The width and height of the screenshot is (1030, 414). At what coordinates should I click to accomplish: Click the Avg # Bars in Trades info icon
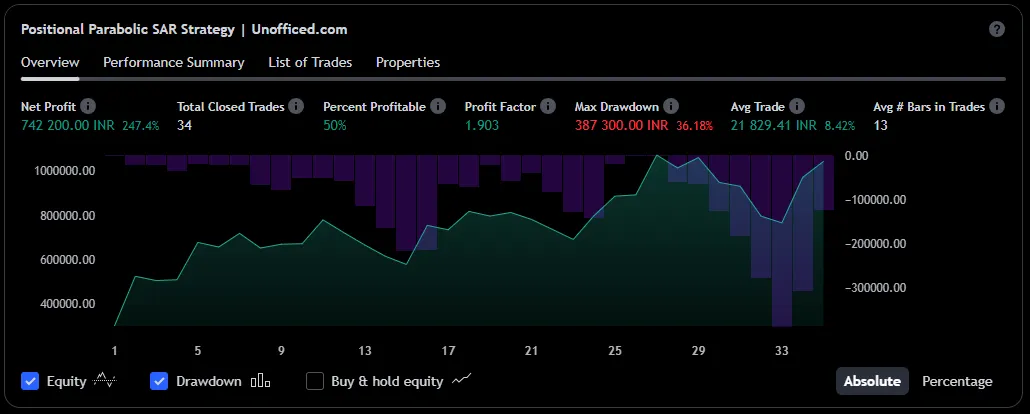point(996,106)
